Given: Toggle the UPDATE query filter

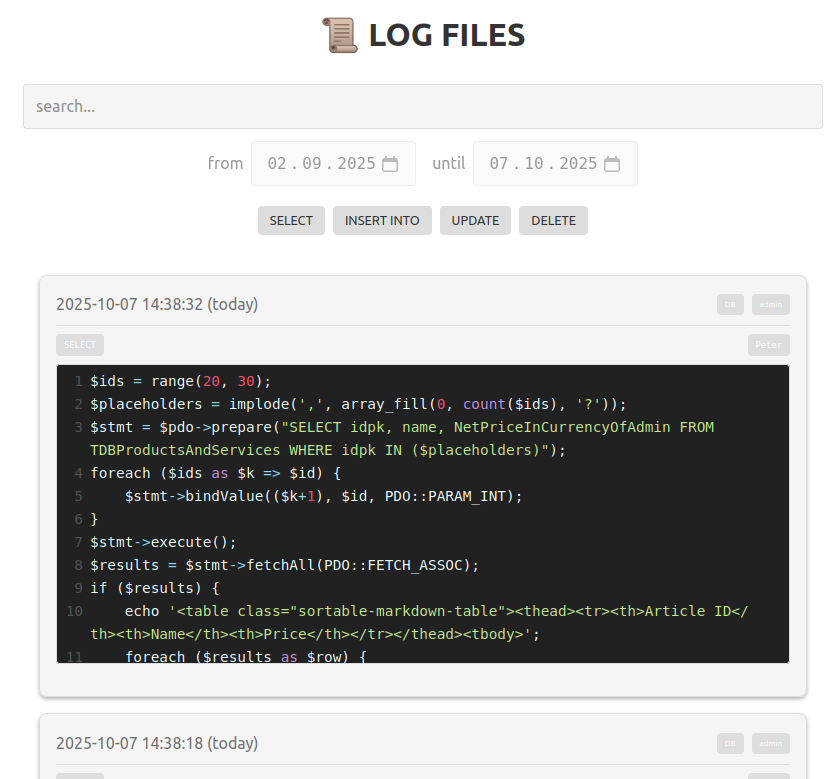Looking at the screenshot, I should tap(475, 220).
